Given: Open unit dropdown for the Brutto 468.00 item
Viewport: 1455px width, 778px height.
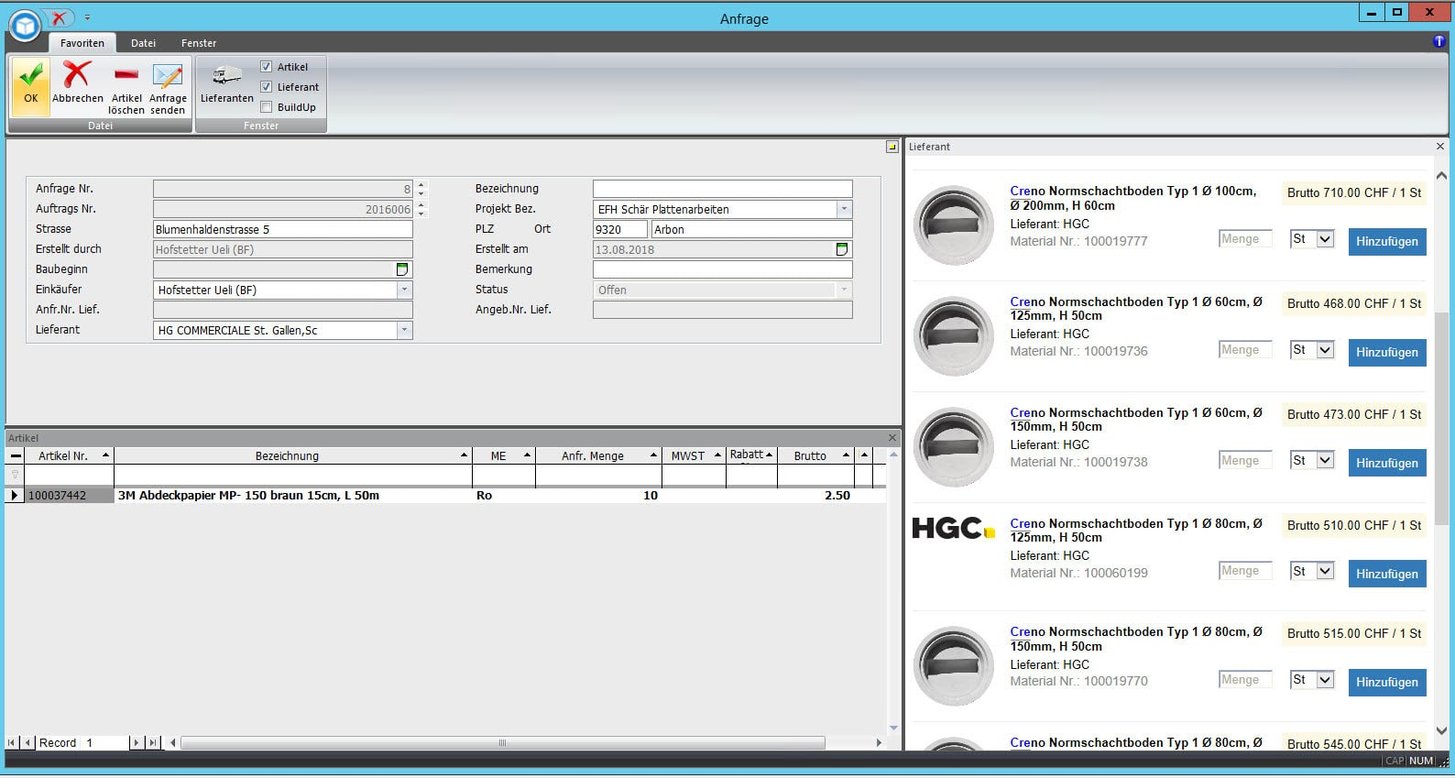Looking at the screenshot, I should pos(1325,351).
